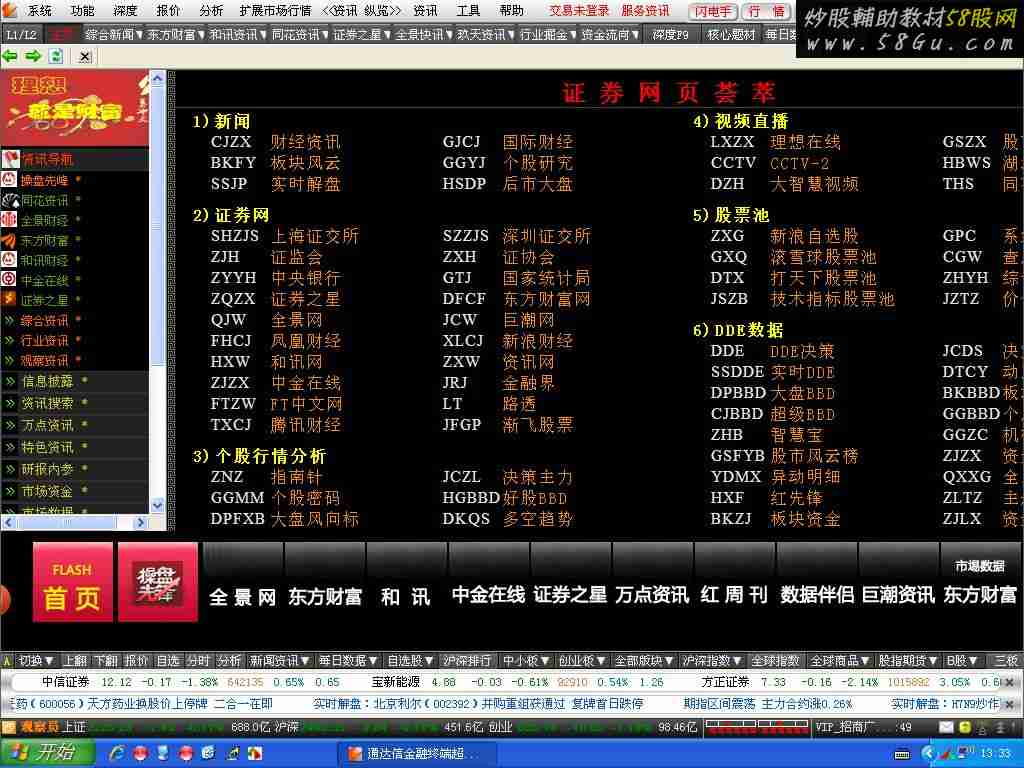1024x768 pixels.
Task: Close the news ticker row
Action: pos(1010,703)
